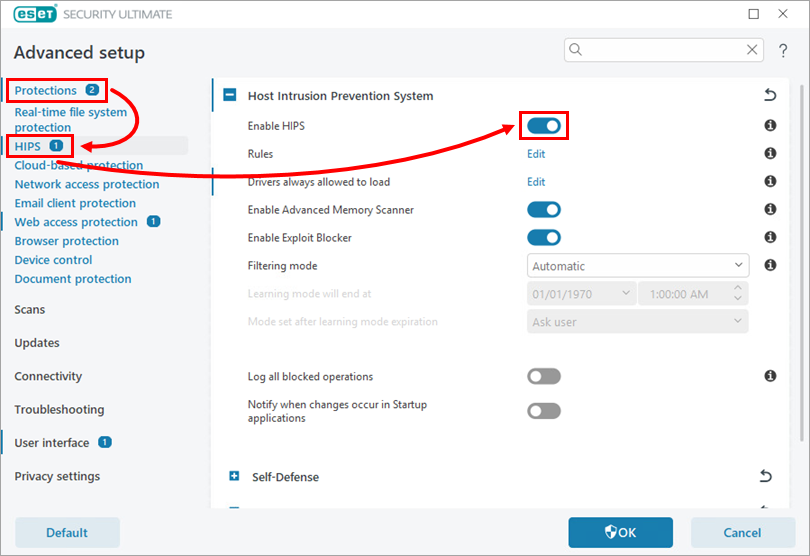Screen dimensions: 810x556
Task: Collapse Host Intrusion Prevention System section
Action: tap(229, 96)
